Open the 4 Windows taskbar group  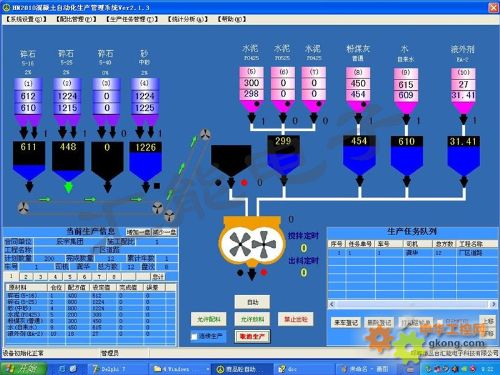coord(180,369)
